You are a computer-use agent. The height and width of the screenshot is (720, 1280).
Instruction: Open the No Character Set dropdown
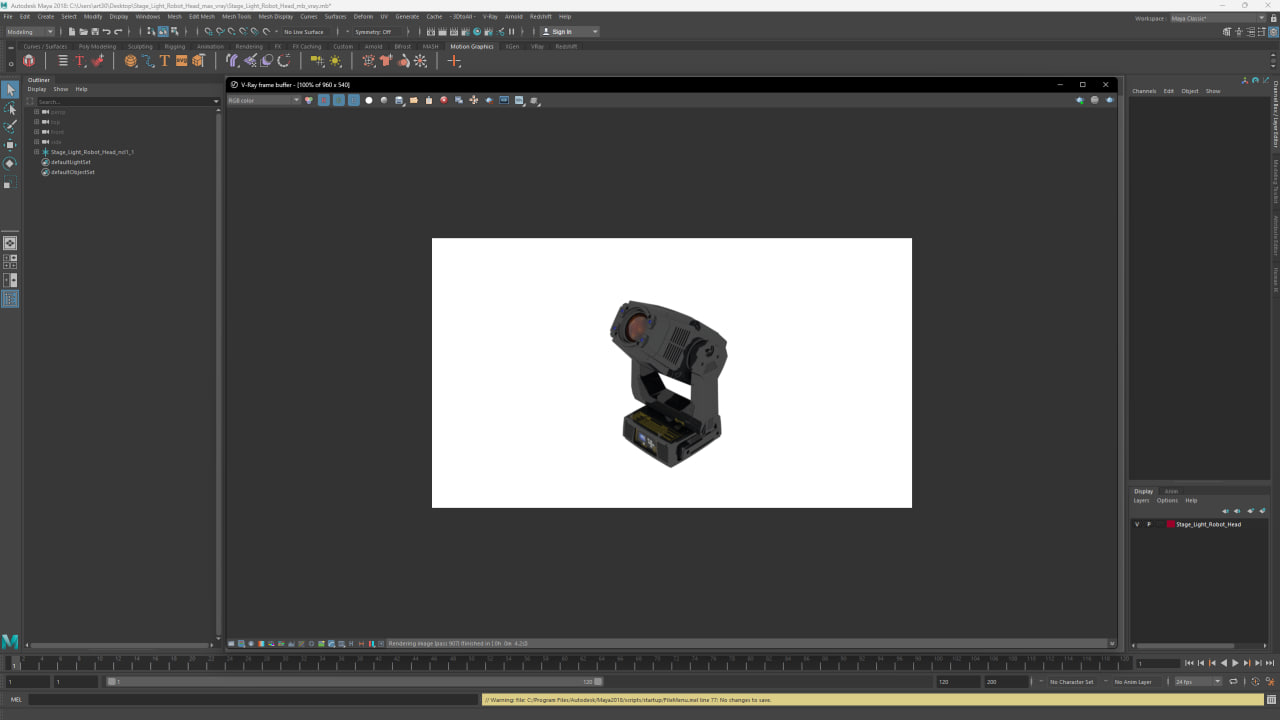point(1071,682)
